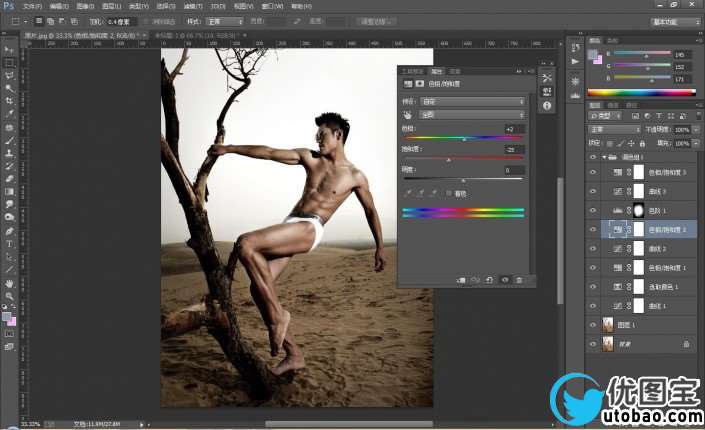Click Add to selection option icon

(x=50, y=21)
